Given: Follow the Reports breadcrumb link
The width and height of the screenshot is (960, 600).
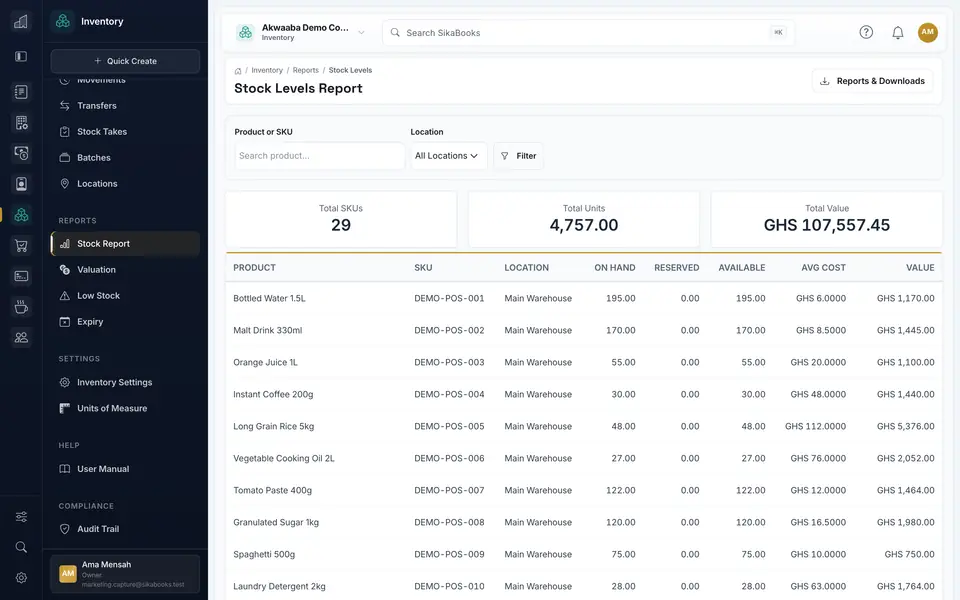Looking at the screenshot, I should (306, 70).
